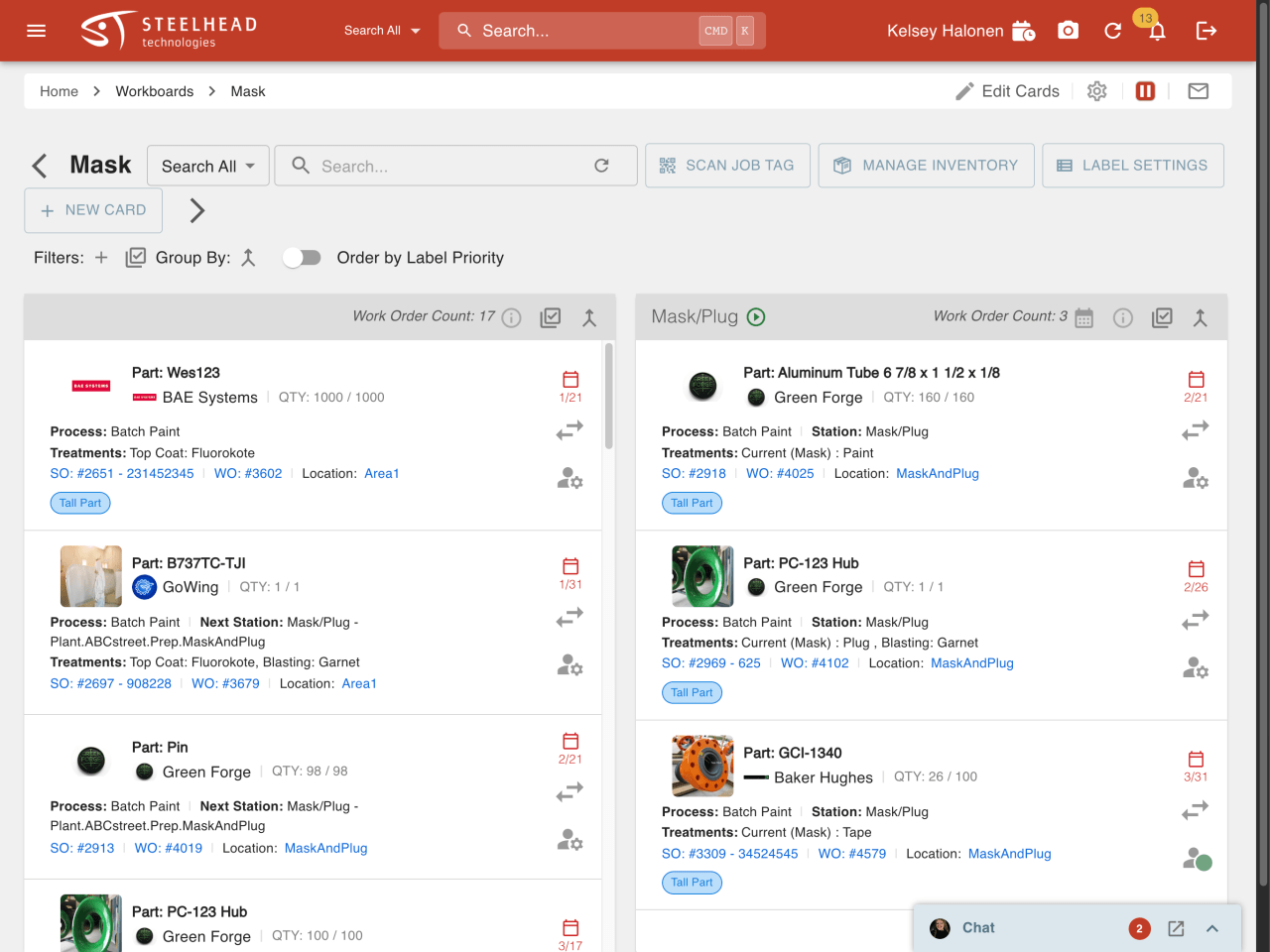1270x952 pixels.
Task: Open the Search All dropdown in header
Action: (x=382, y=31)
